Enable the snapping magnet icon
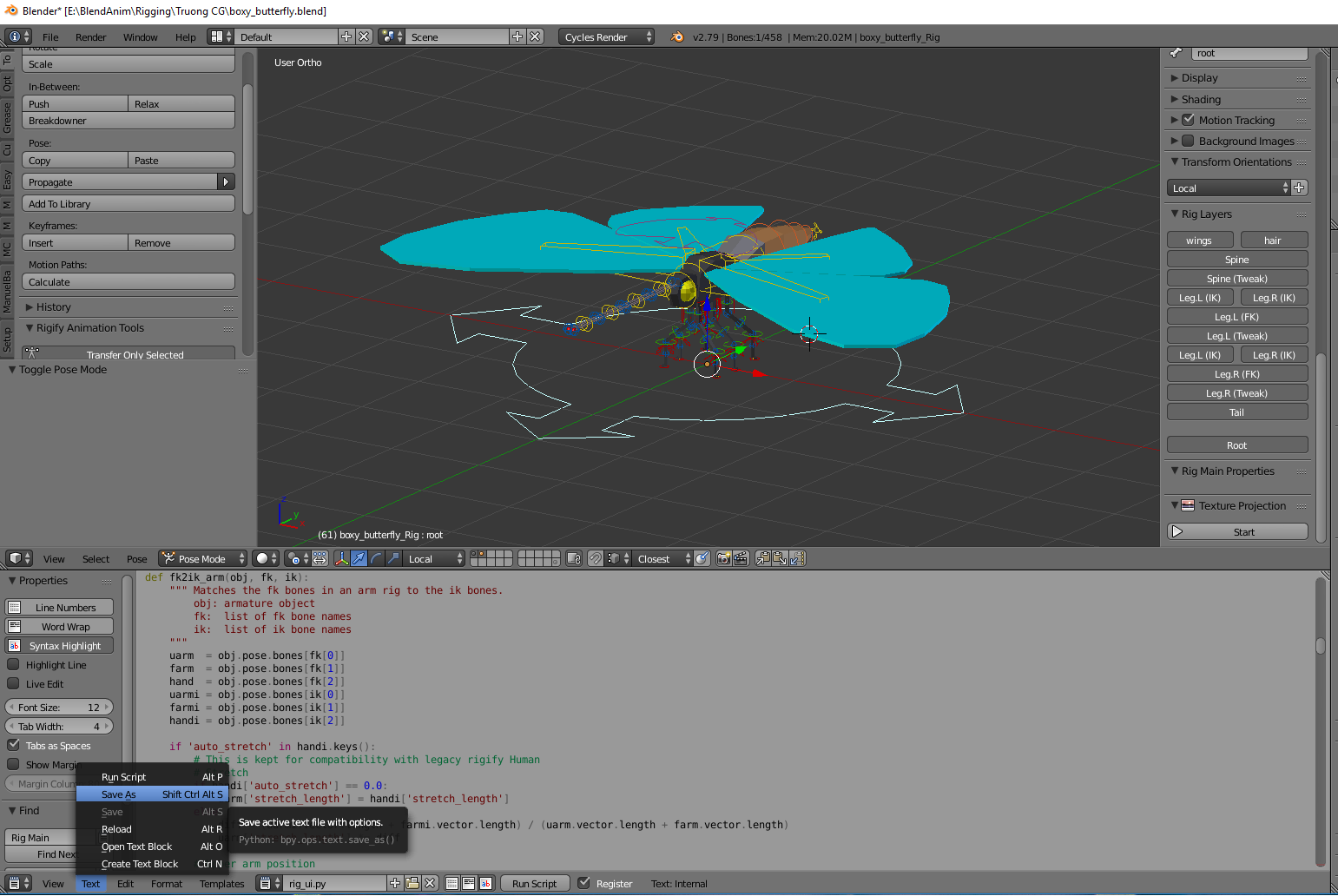Screen dimensions: 1338x896 [597, 558]
